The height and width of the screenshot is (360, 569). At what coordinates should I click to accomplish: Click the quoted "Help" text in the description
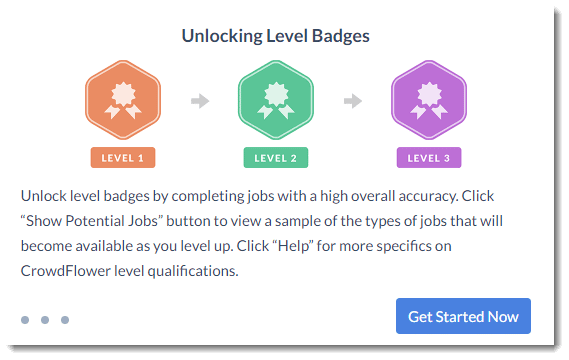(x=293, y=246)
